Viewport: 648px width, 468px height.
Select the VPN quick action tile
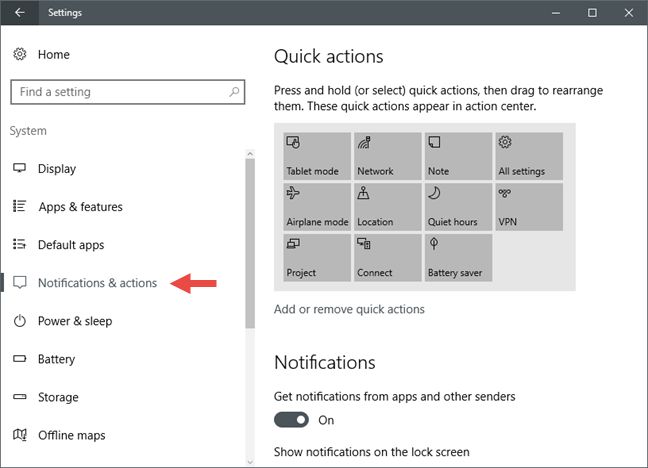click(x=529, y=207)
